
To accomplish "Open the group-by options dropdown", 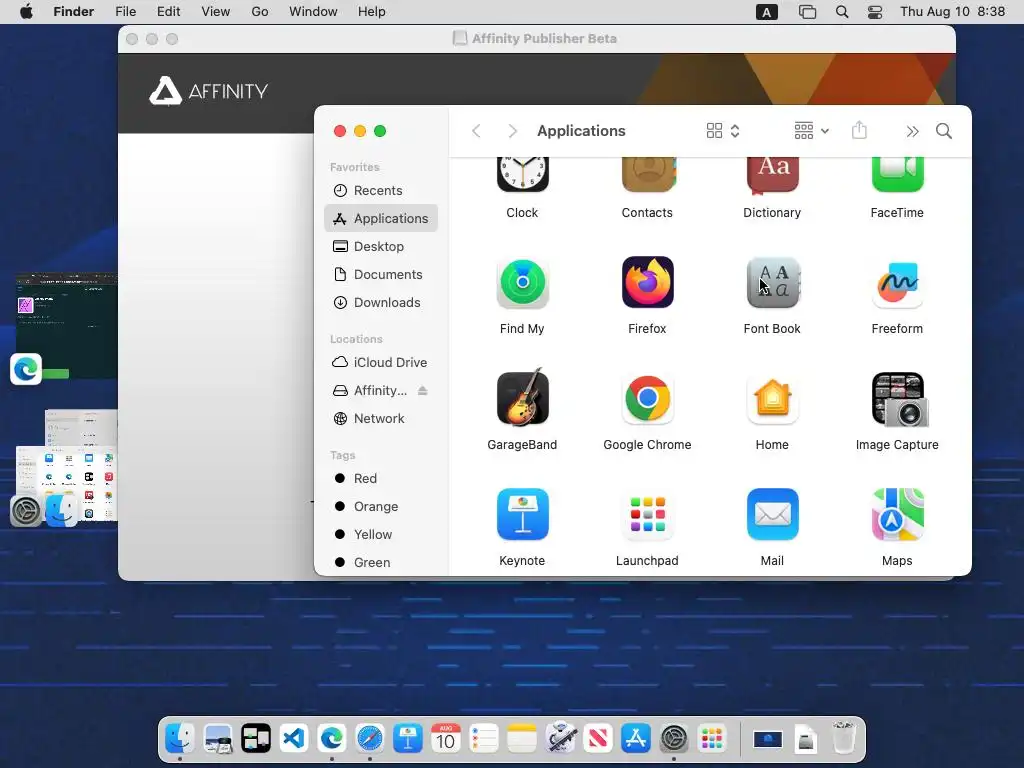I will [x=811, y=131].
